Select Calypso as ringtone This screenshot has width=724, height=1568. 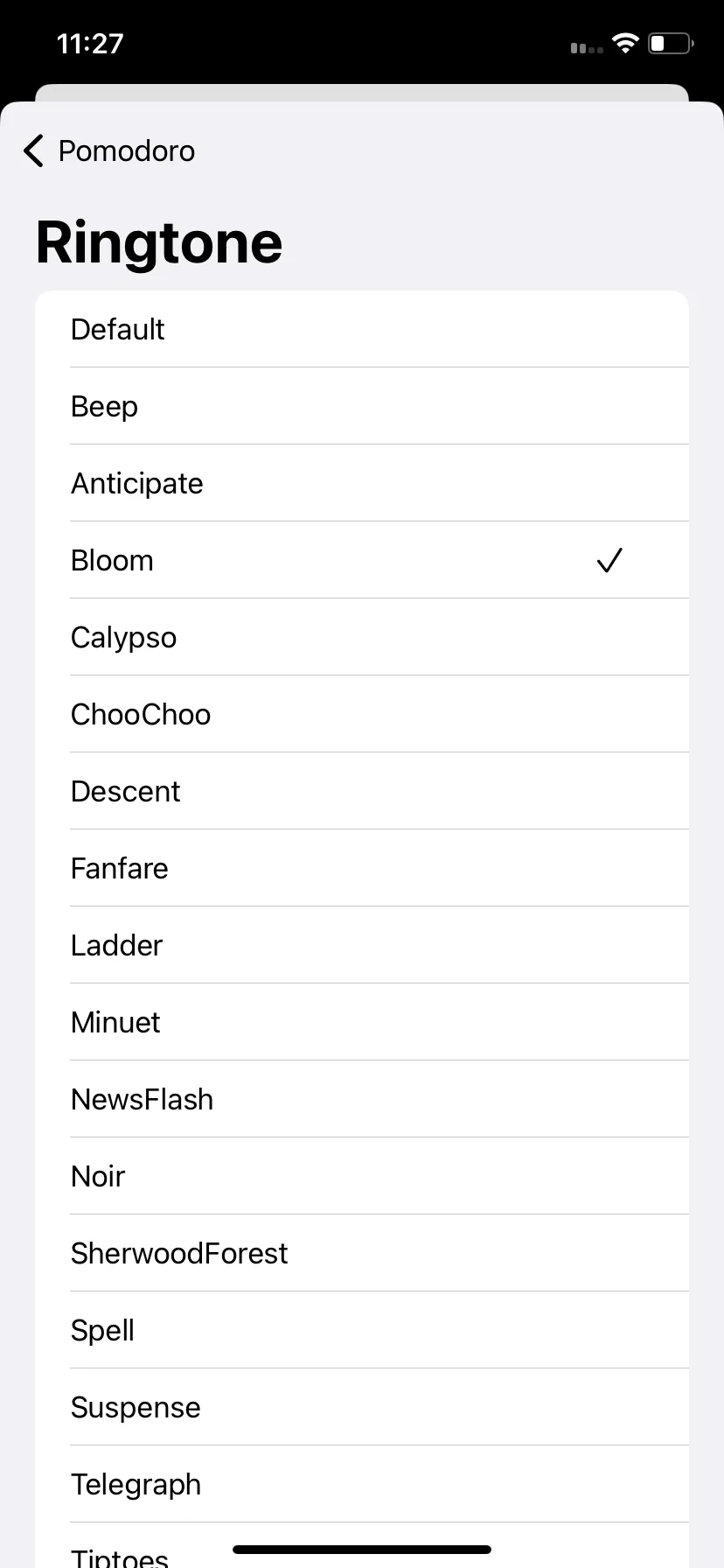362,637
